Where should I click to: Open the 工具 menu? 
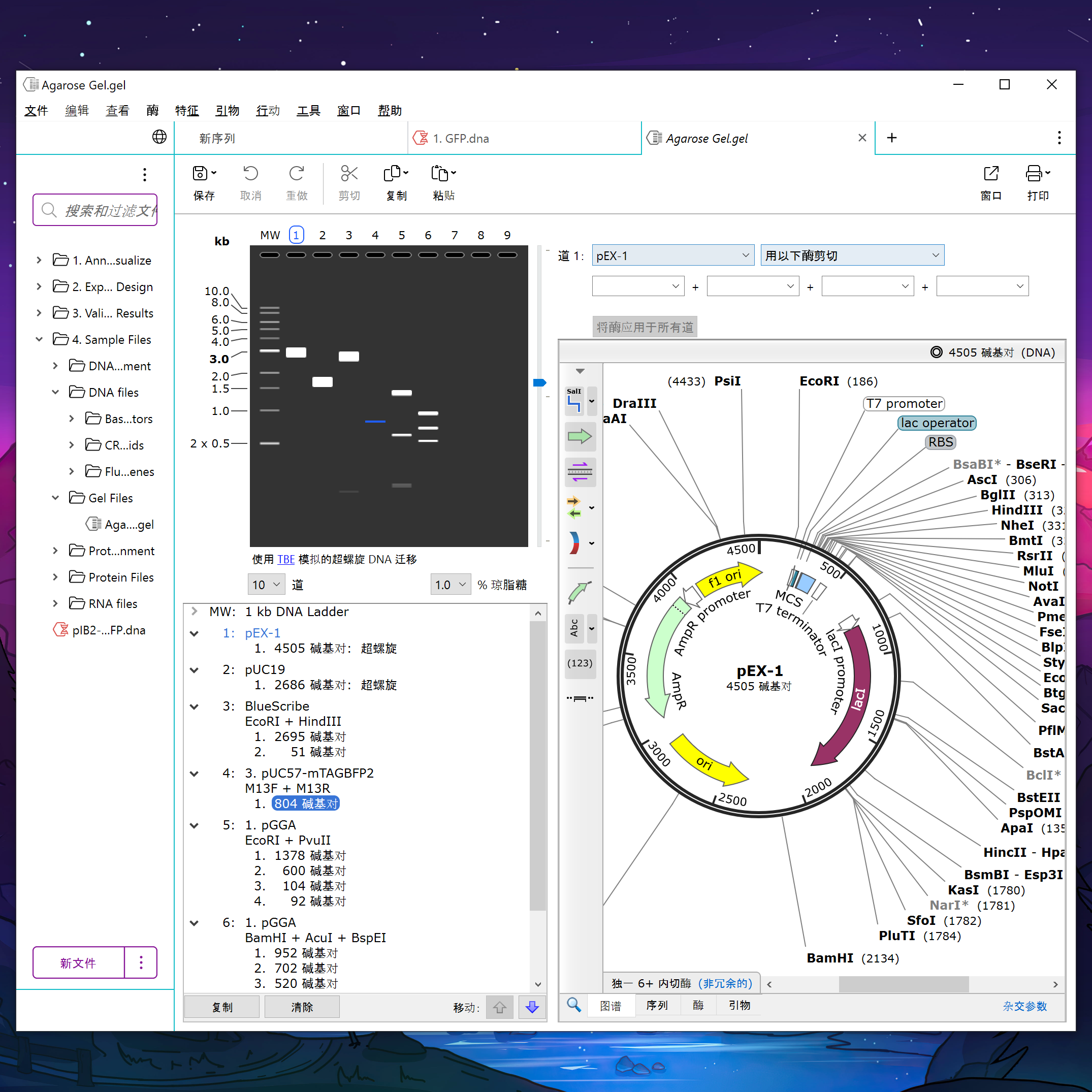click(x=308, y=110)
